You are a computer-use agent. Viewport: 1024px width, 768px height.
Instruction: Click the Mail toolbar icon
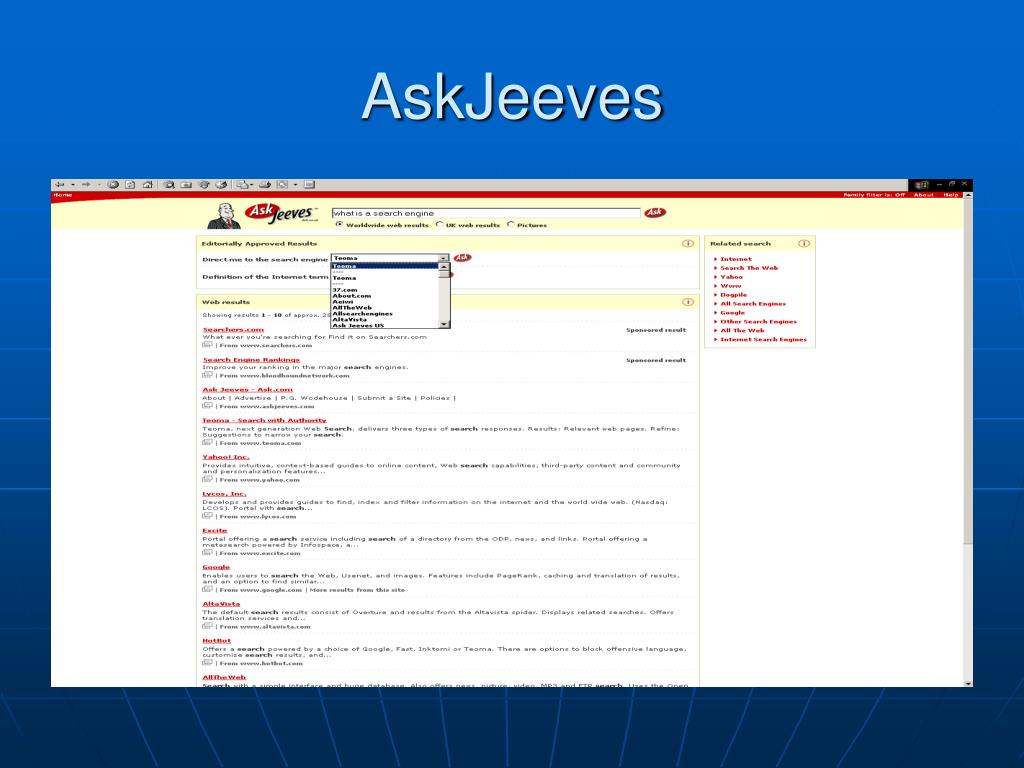click(x=242, y=185)
